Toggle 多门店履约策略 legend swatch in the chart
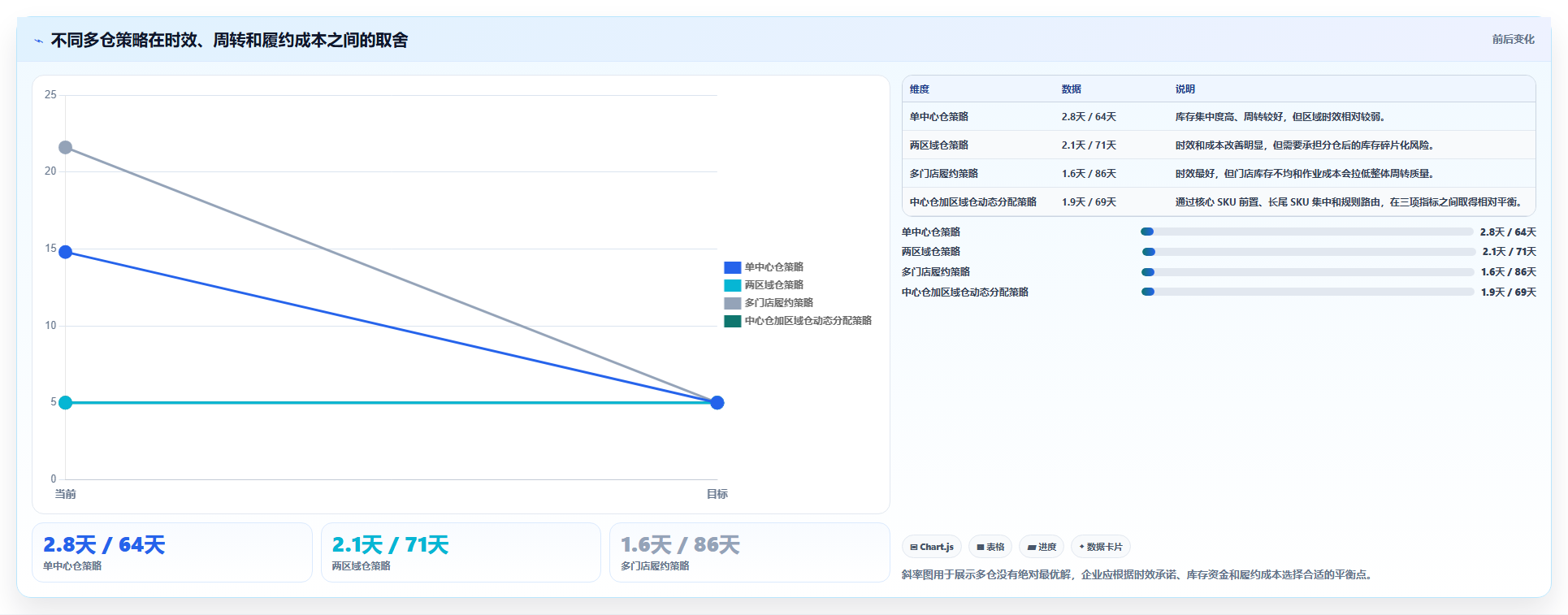This screenshot has height=615, width=1568. (x=732, y=303)
